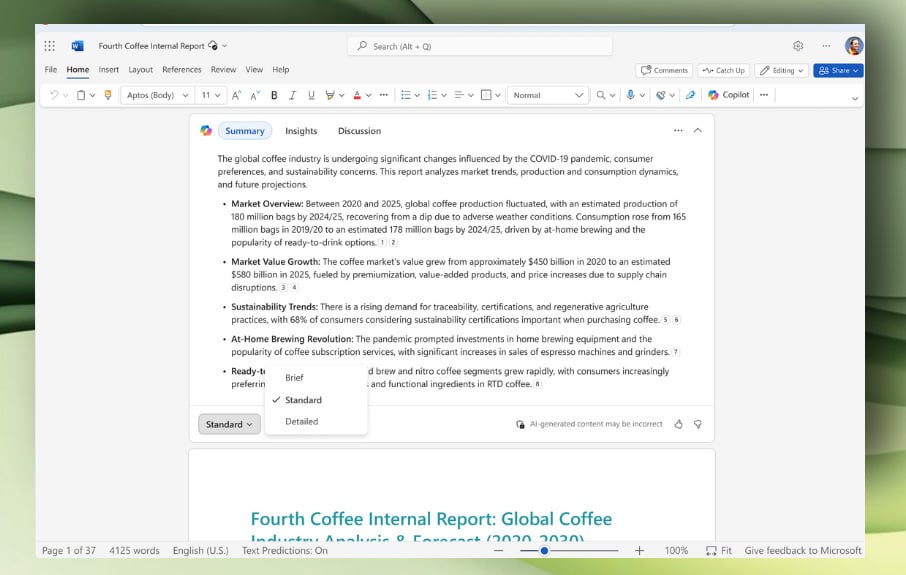Switch to the References tab
This screenshot has width=906, height=575.
[181, 69]
